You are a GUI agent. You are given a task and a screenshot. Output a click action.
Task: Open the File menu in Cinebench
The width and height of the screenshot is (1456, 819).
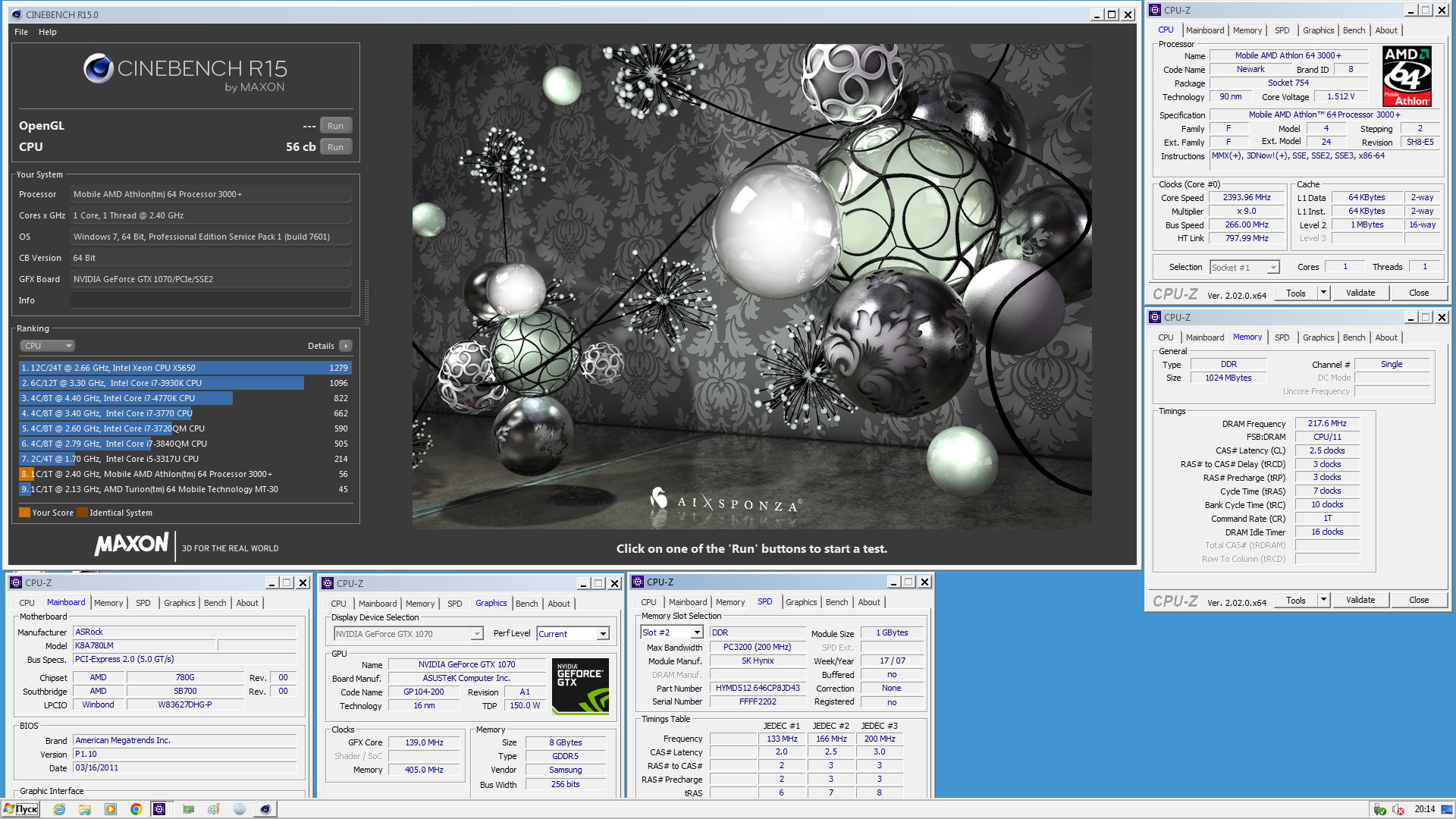21,32
